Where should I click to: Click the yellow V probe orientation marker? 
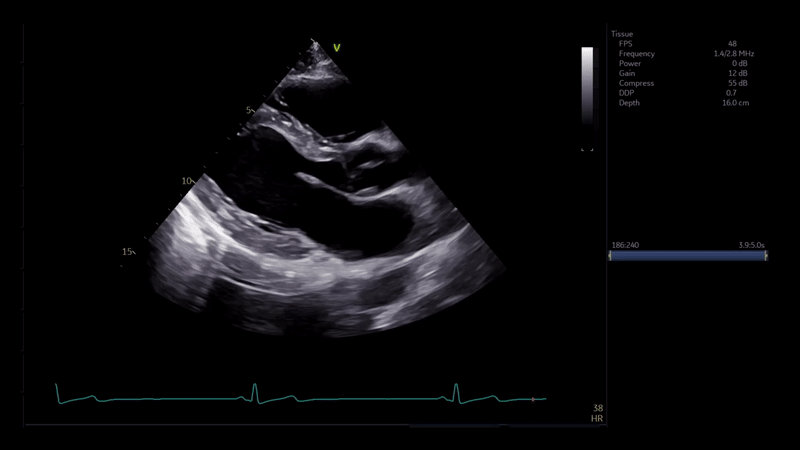point(337,47)
